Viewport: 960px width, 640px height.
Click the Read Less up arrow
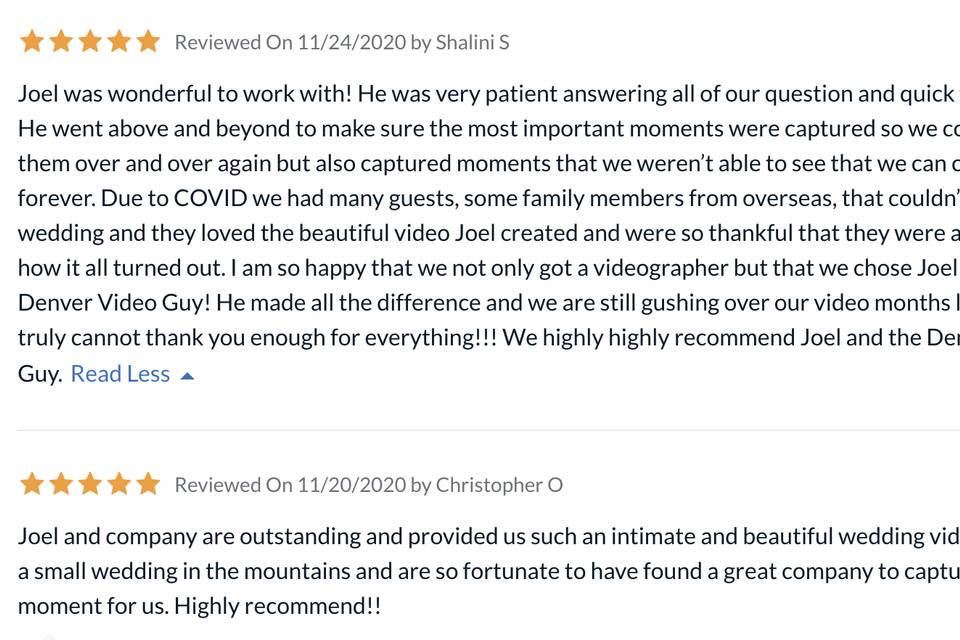pyautogui.click(x=187, y=376)
